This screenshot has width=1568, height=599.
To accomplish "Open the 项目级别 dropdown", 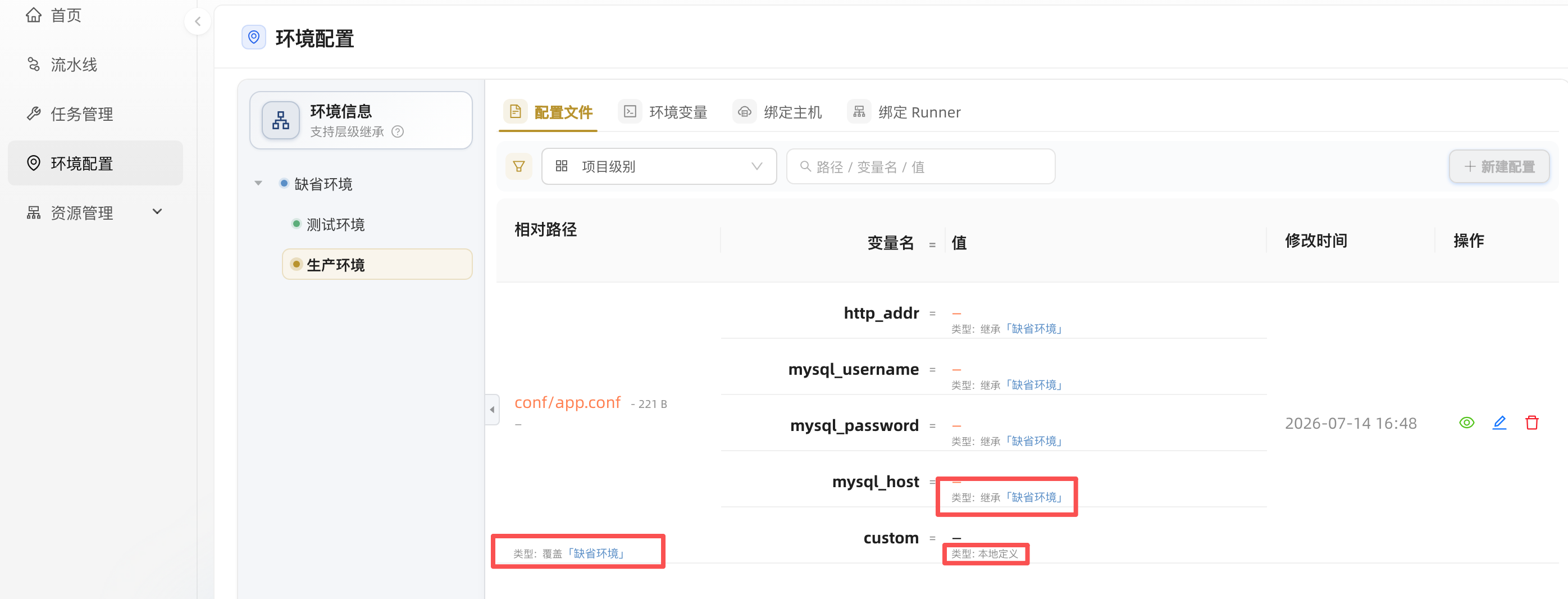I will 659,166.
